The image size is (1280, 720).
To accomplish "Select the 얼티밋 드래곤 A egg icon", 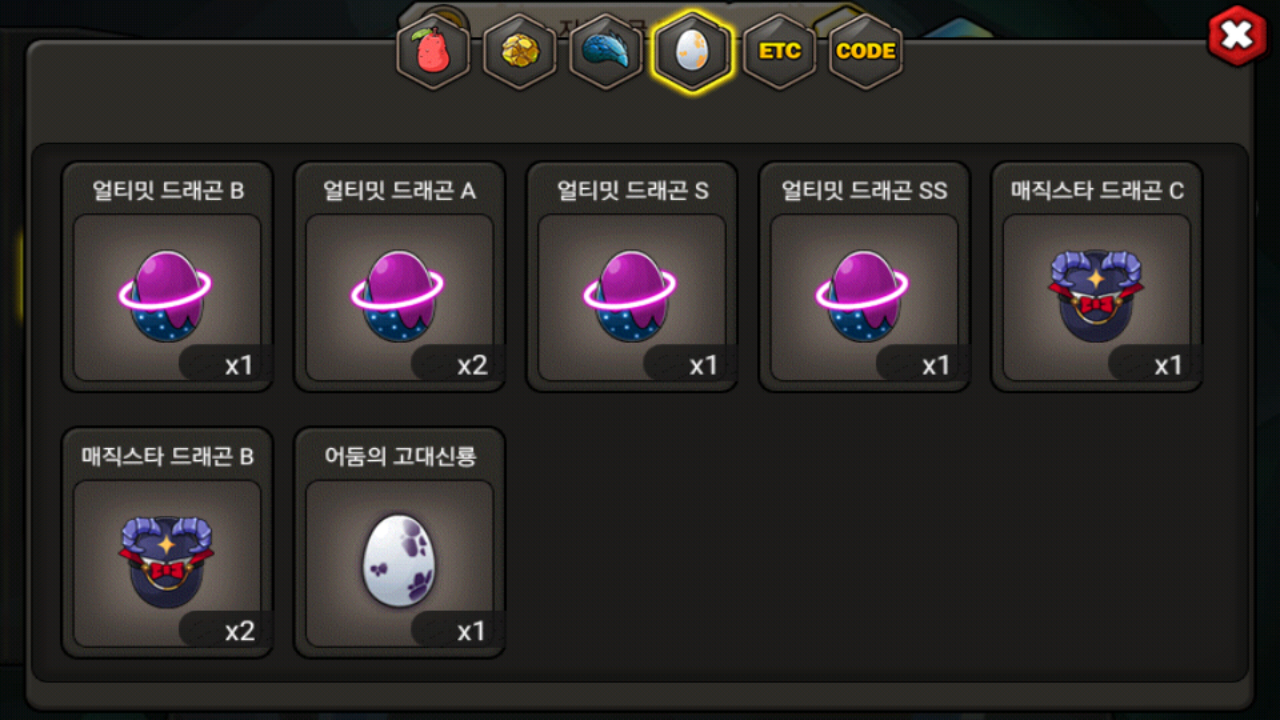I will click(399, 297).
